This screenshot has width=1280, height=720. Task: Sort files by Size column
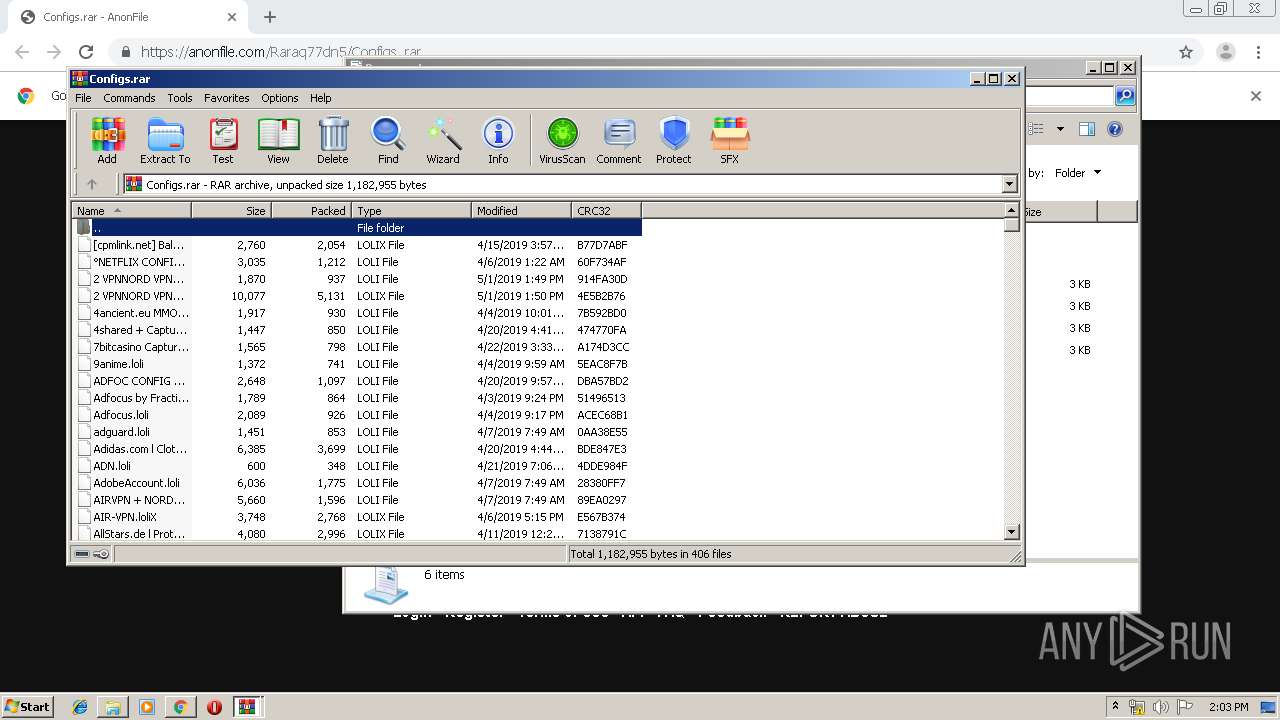coord(232,210)
